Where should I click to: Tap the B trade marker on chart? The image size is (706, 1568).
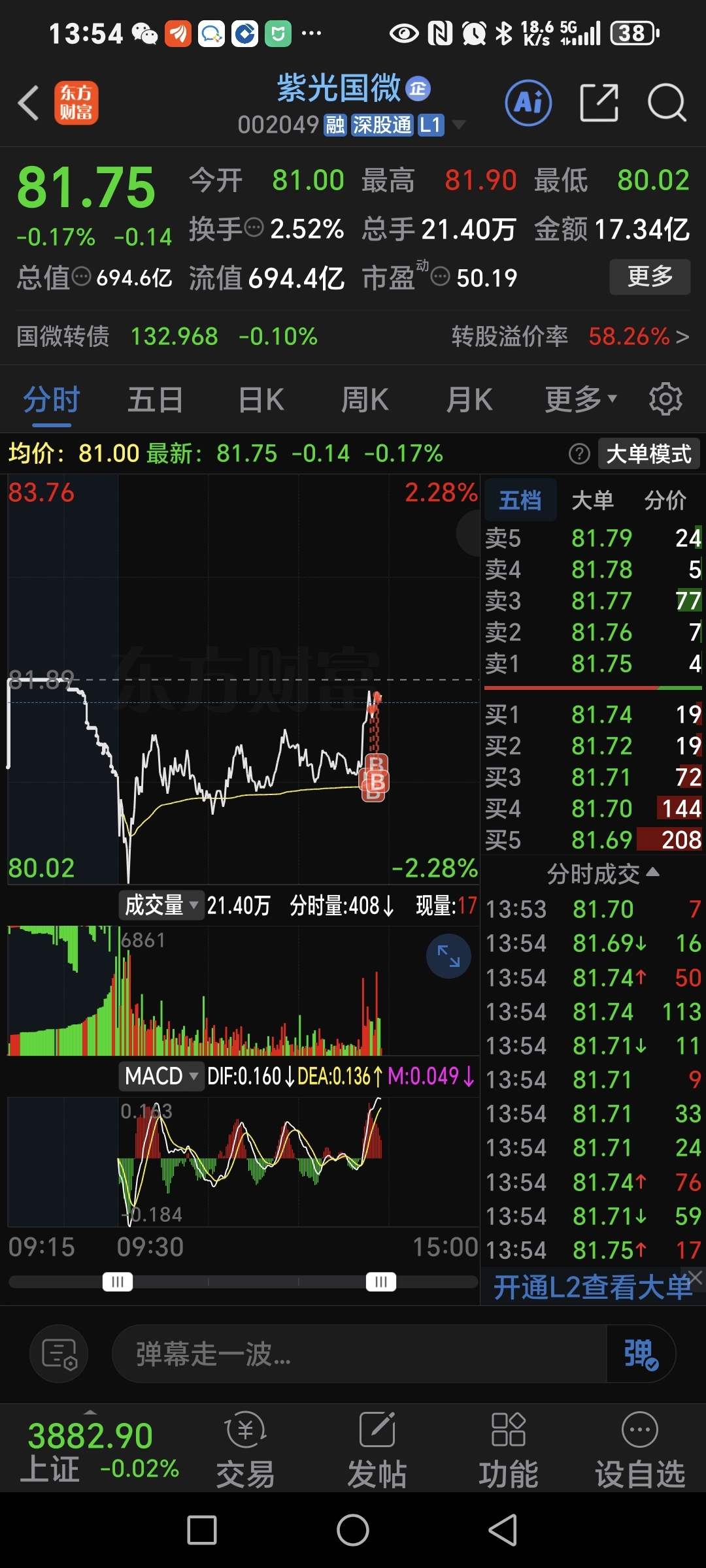(376, 781)
